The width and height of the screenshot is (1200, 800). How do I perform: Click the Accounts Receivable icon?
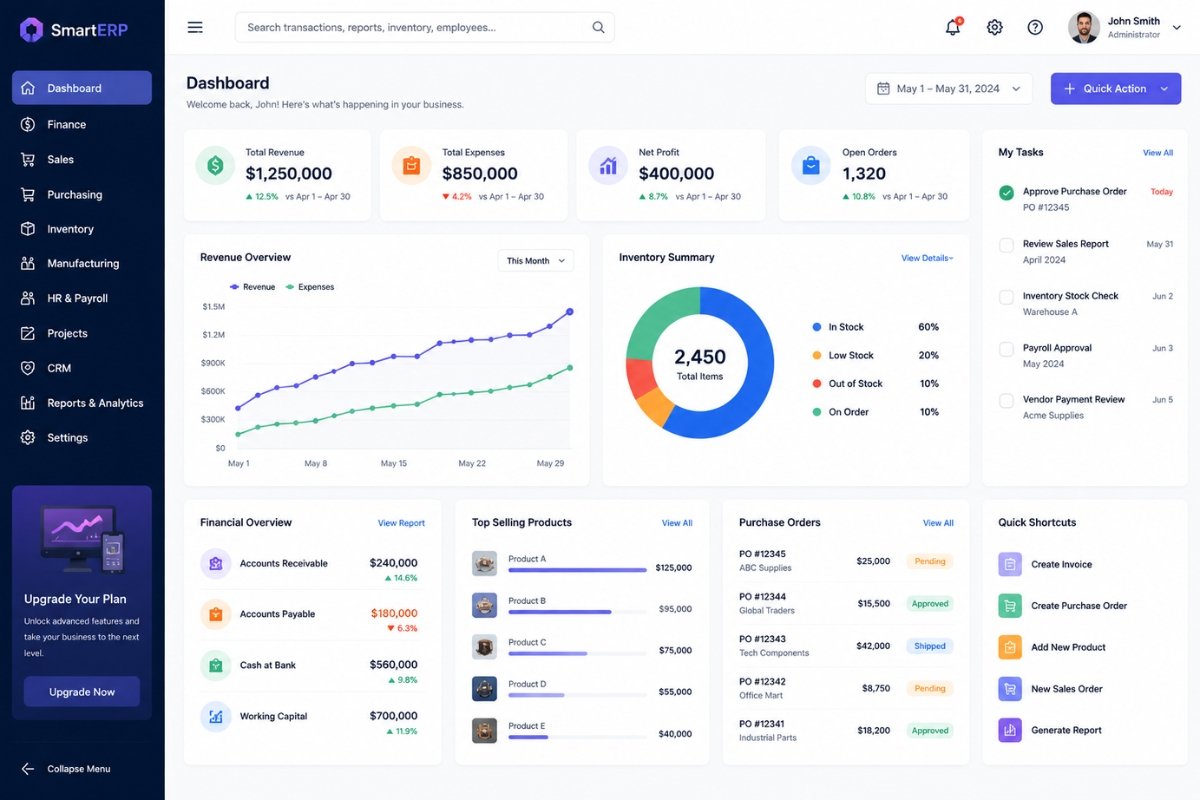[215, 564]
